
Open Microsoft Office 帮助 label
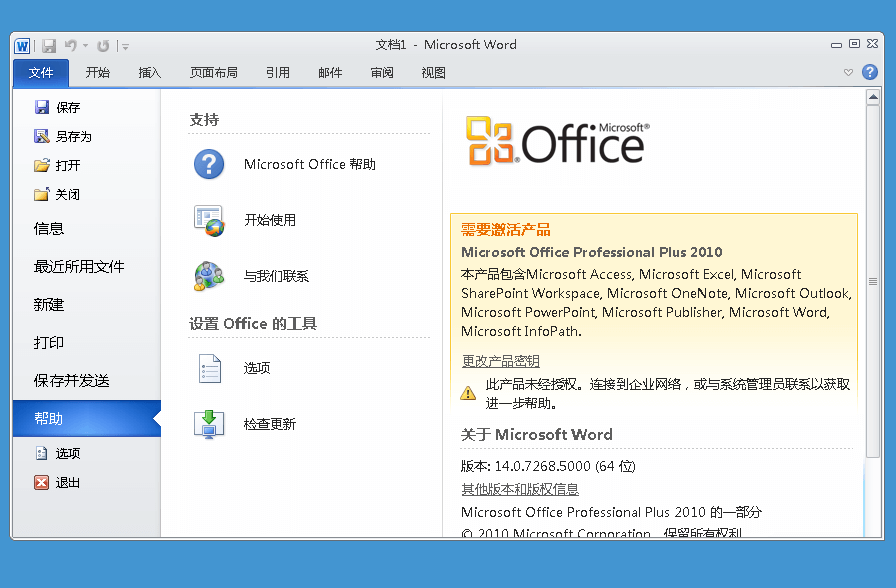pyautogui.click(x=310, y=165)
